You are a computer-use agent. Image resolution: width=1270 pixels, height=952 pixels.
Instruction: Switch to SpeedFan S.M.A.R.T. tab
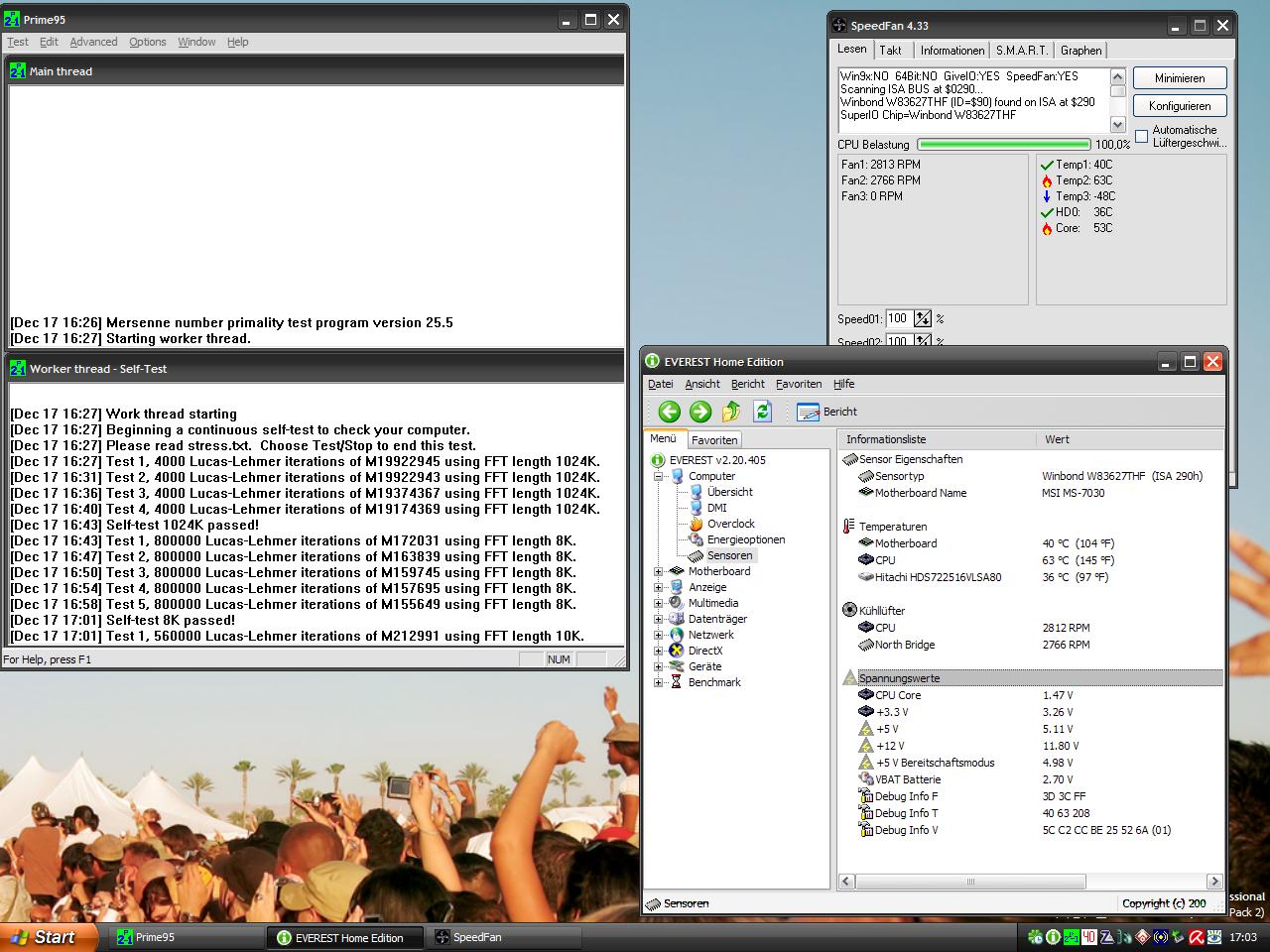tap(1022, 51)
